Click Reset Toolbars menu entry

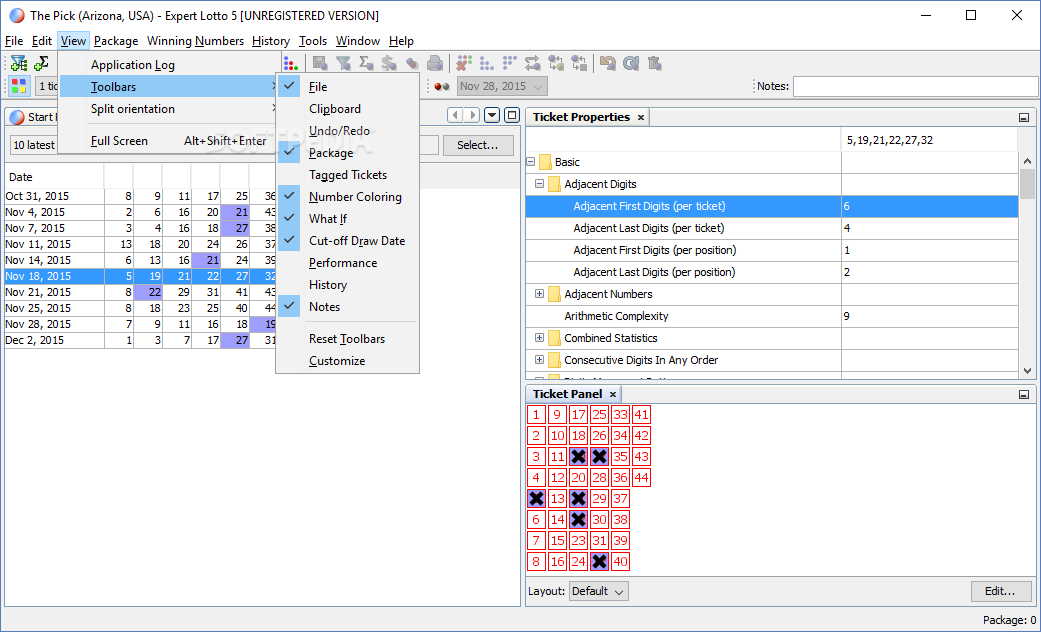347,339
